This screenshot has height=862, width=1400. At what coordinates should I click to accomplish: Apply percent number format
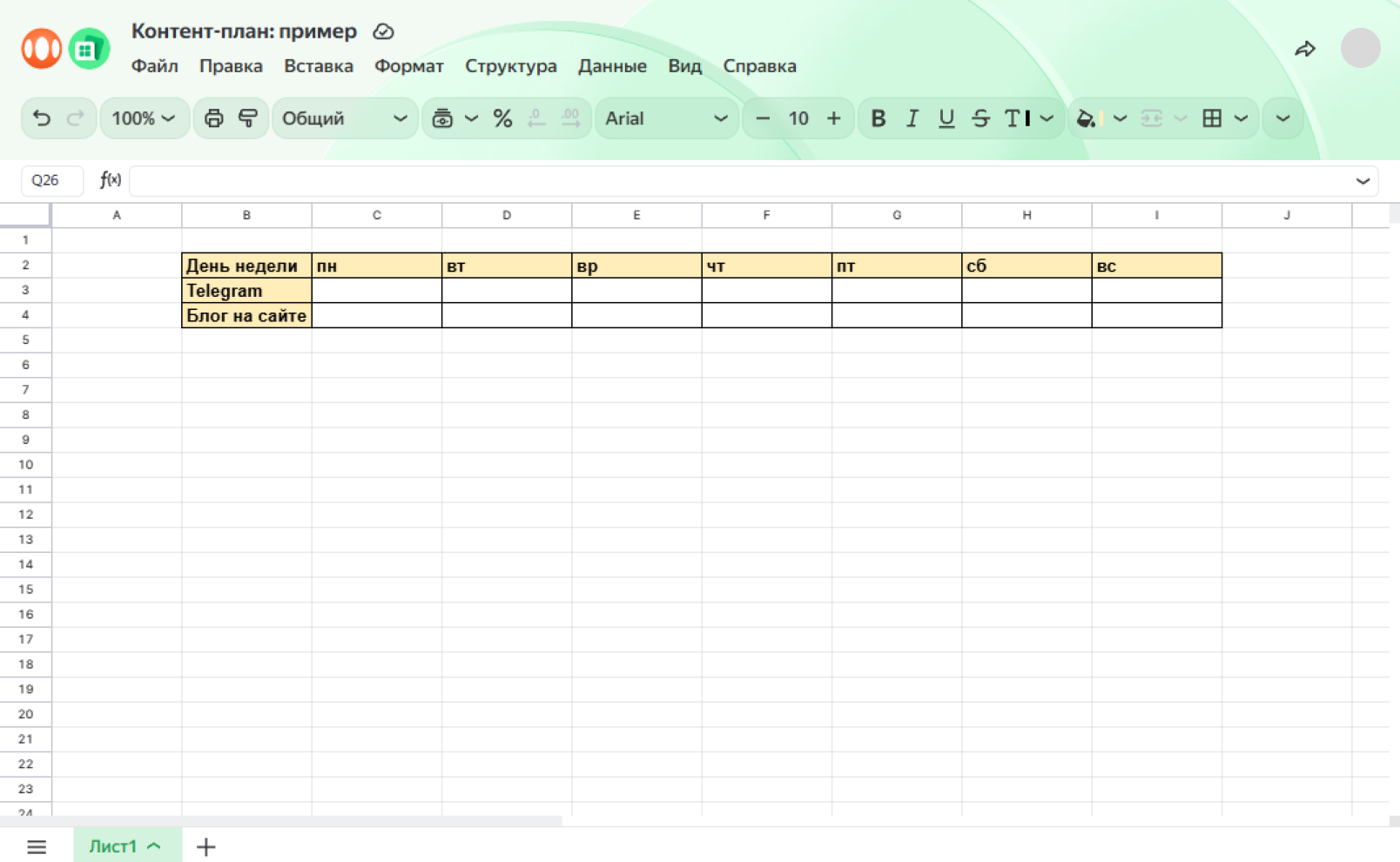tap(502, 118)
